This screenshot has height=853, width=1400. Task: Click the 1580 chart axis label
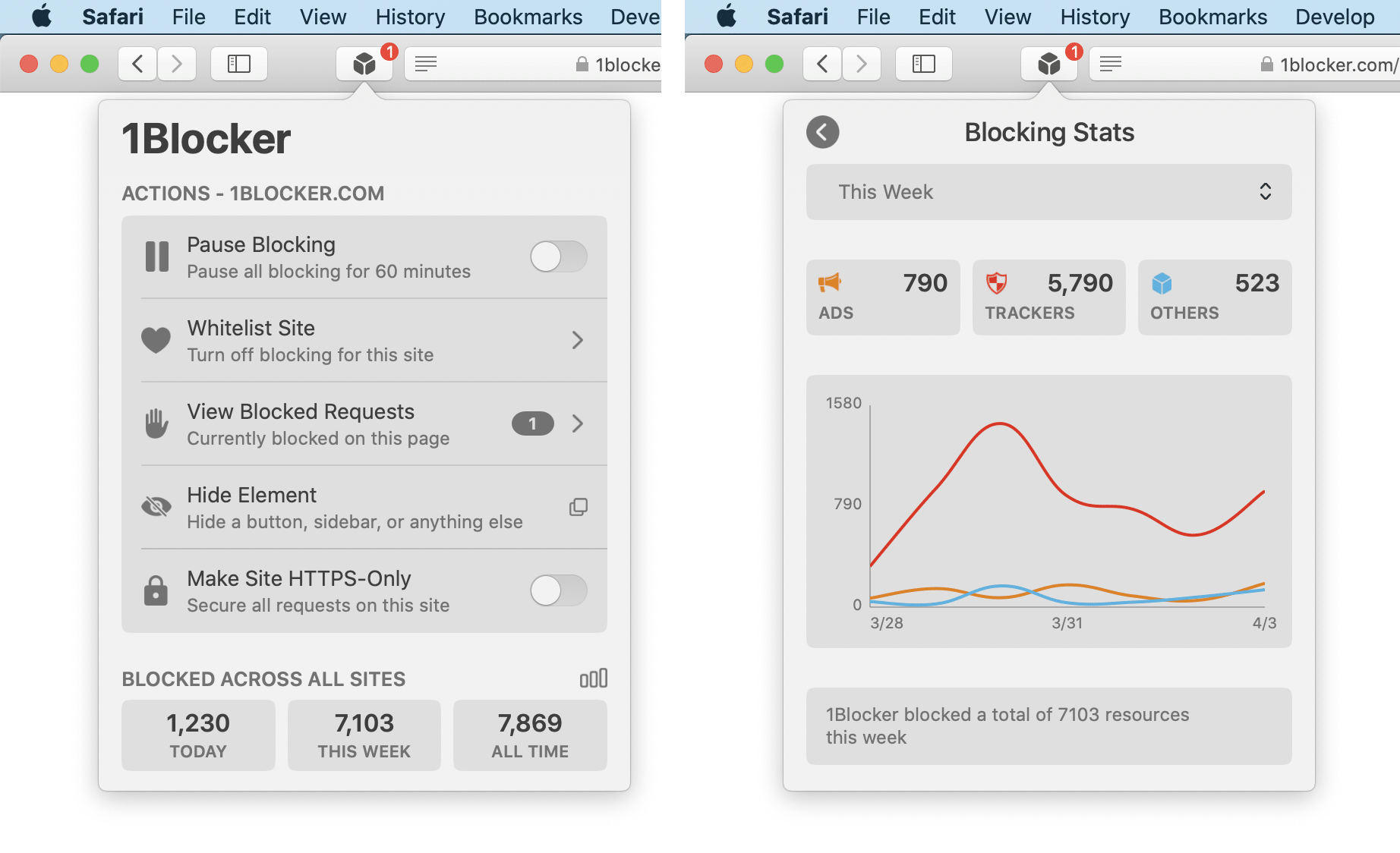pyautogui.click(x=843, y=403)
